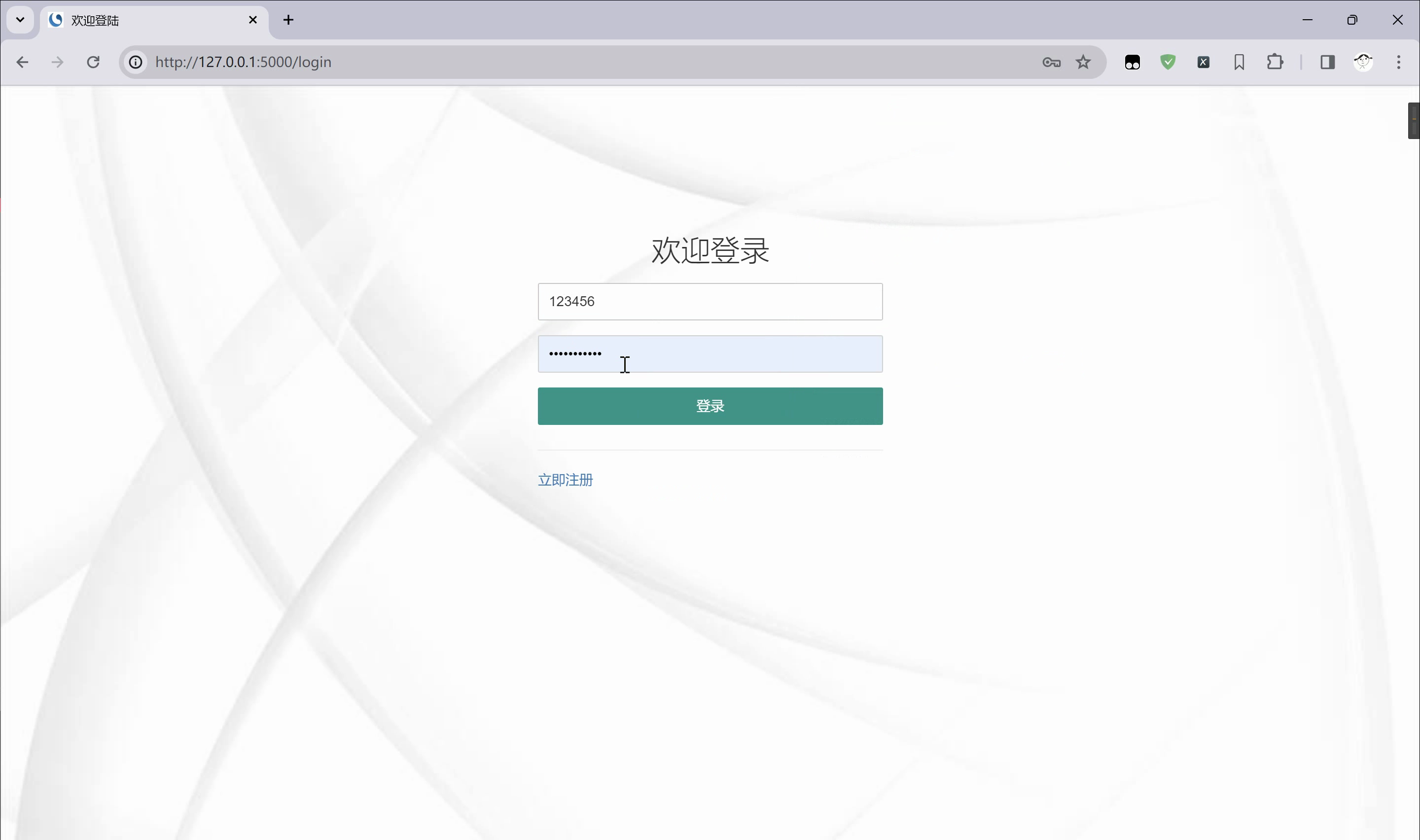Open the site information icon
The height and width of the screenshot is (840, 1420).
136,62
